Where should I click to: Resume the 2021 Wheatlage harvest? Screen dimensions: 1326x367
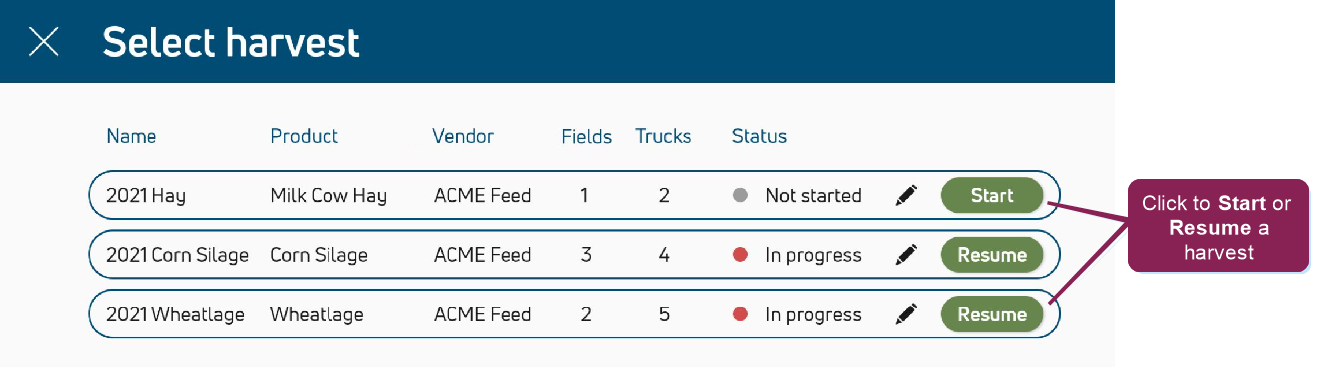(x=992, y=314)
